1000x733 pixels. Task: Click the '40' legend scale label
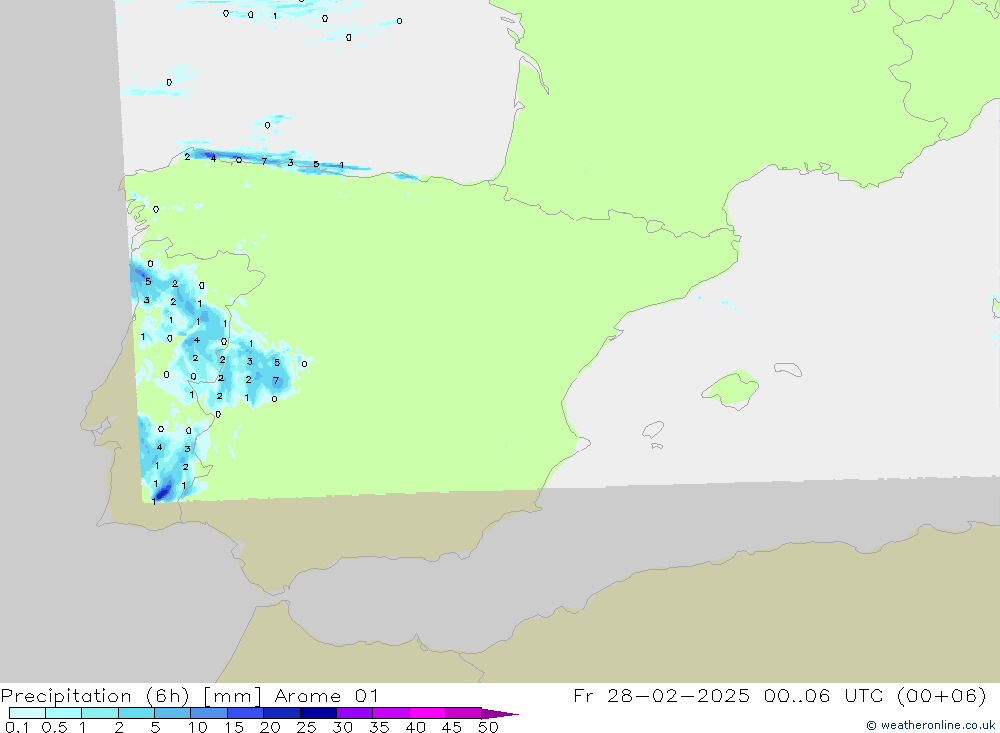415,727
